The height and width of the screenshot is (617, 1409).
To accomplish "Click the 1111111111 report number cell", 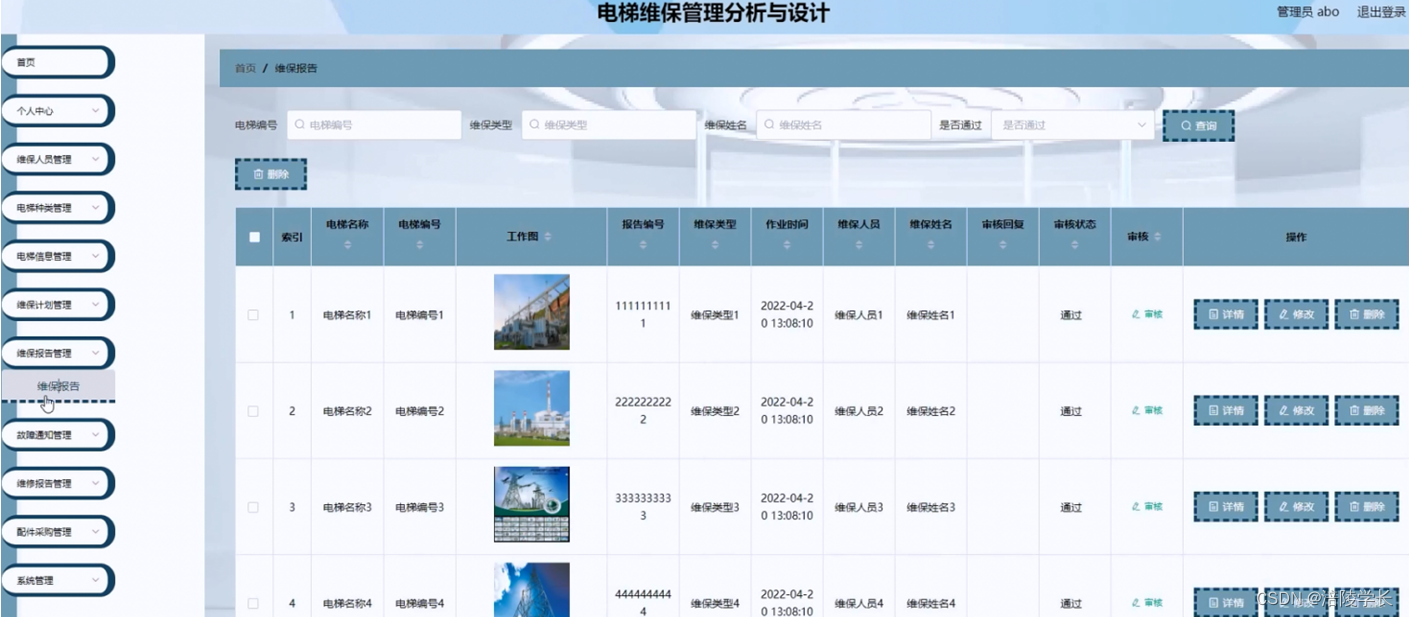I will click(x=643, y=314).
